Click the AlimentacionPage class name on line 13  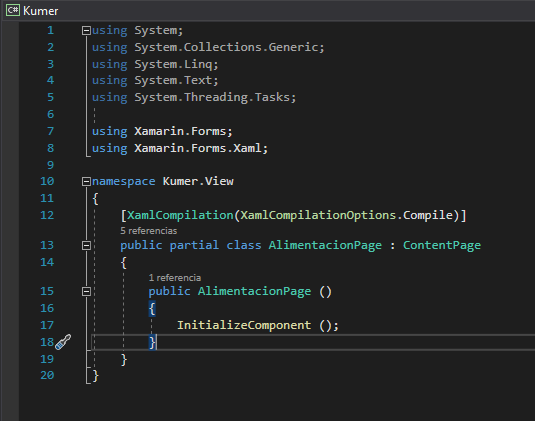point(325,245)
